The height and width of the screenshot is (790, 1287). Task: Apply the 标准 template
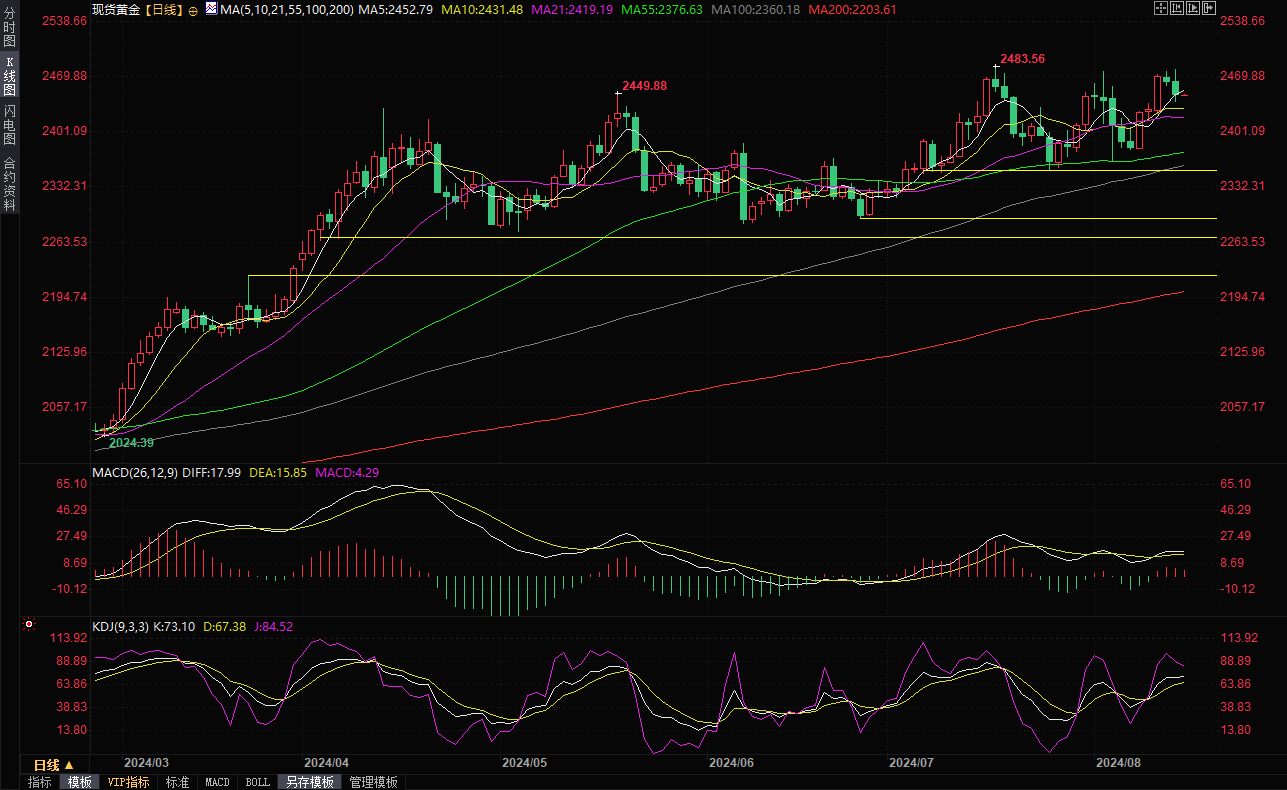click(x=177, y=782)
